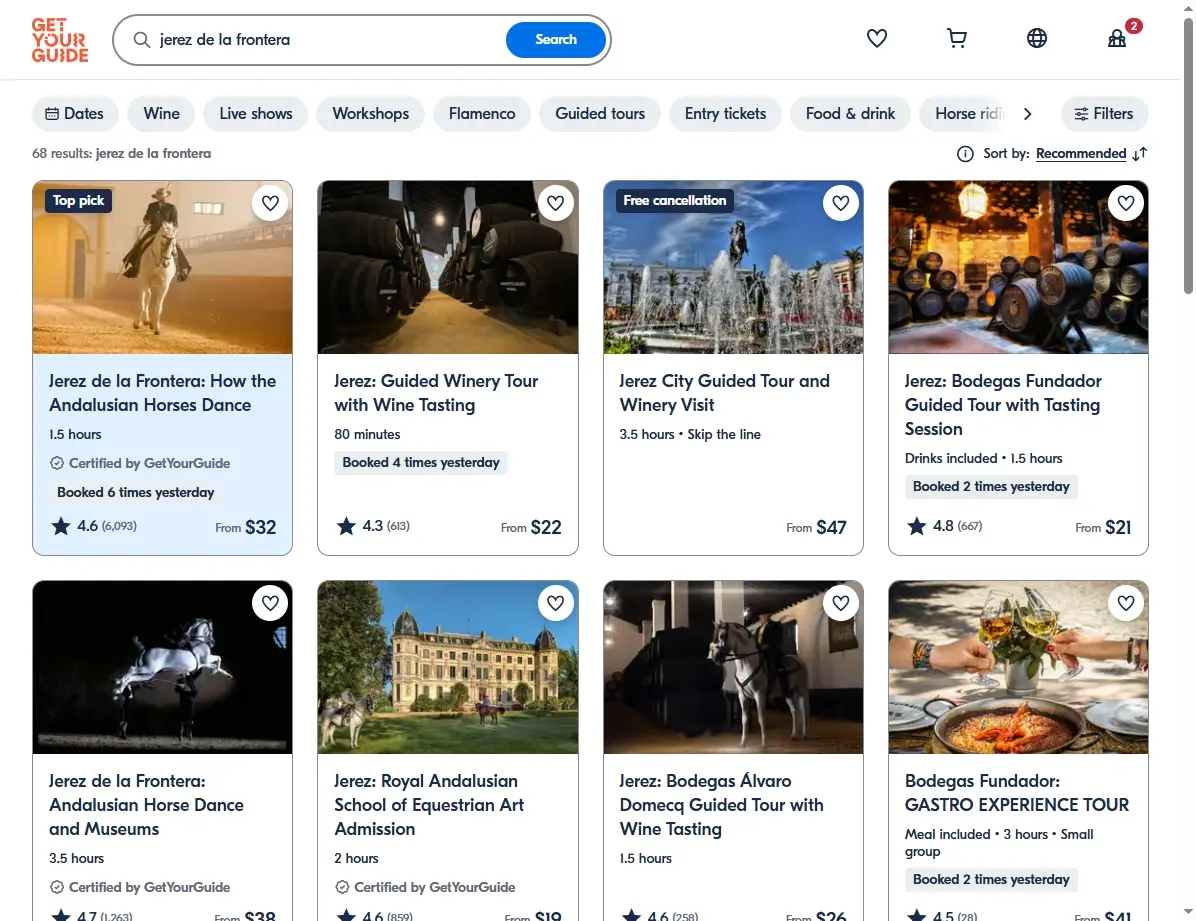Save Horse Dance and Museums to wishlist
This screenshot has height=921, width=1196.
point(270,603)
